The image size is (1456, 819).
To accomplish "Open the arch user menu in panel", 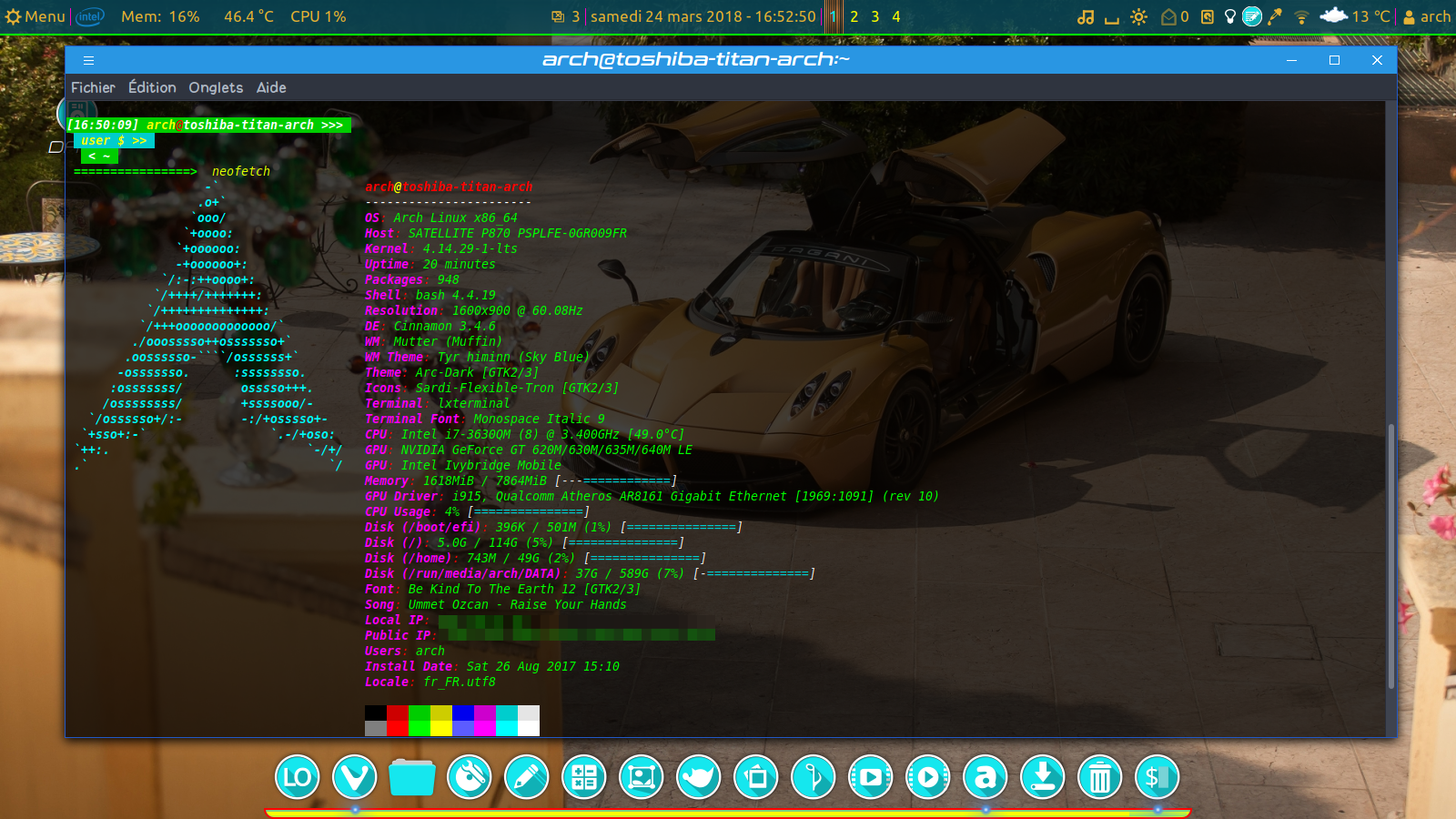I will coord(1427,16).
